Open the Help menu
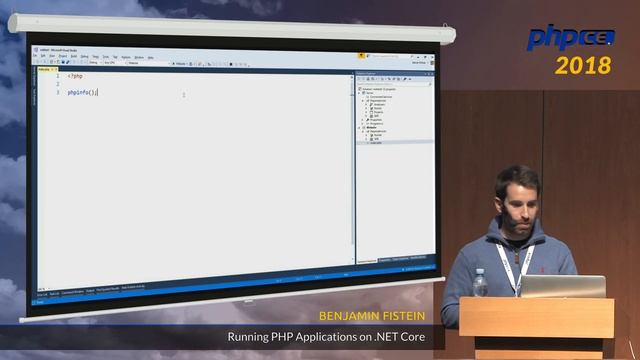Viewport: 640px width, 360px height. [x=151, y=58]
